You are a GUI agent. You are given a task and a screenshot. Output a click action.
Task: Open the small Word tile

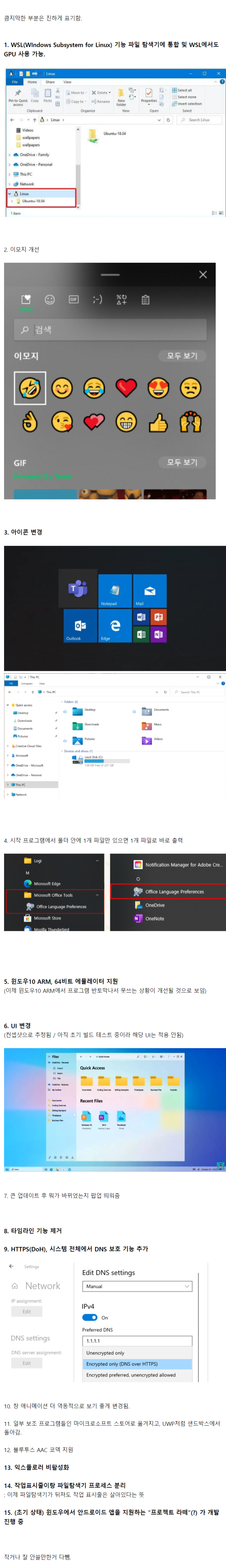click(x=141, y=617)
